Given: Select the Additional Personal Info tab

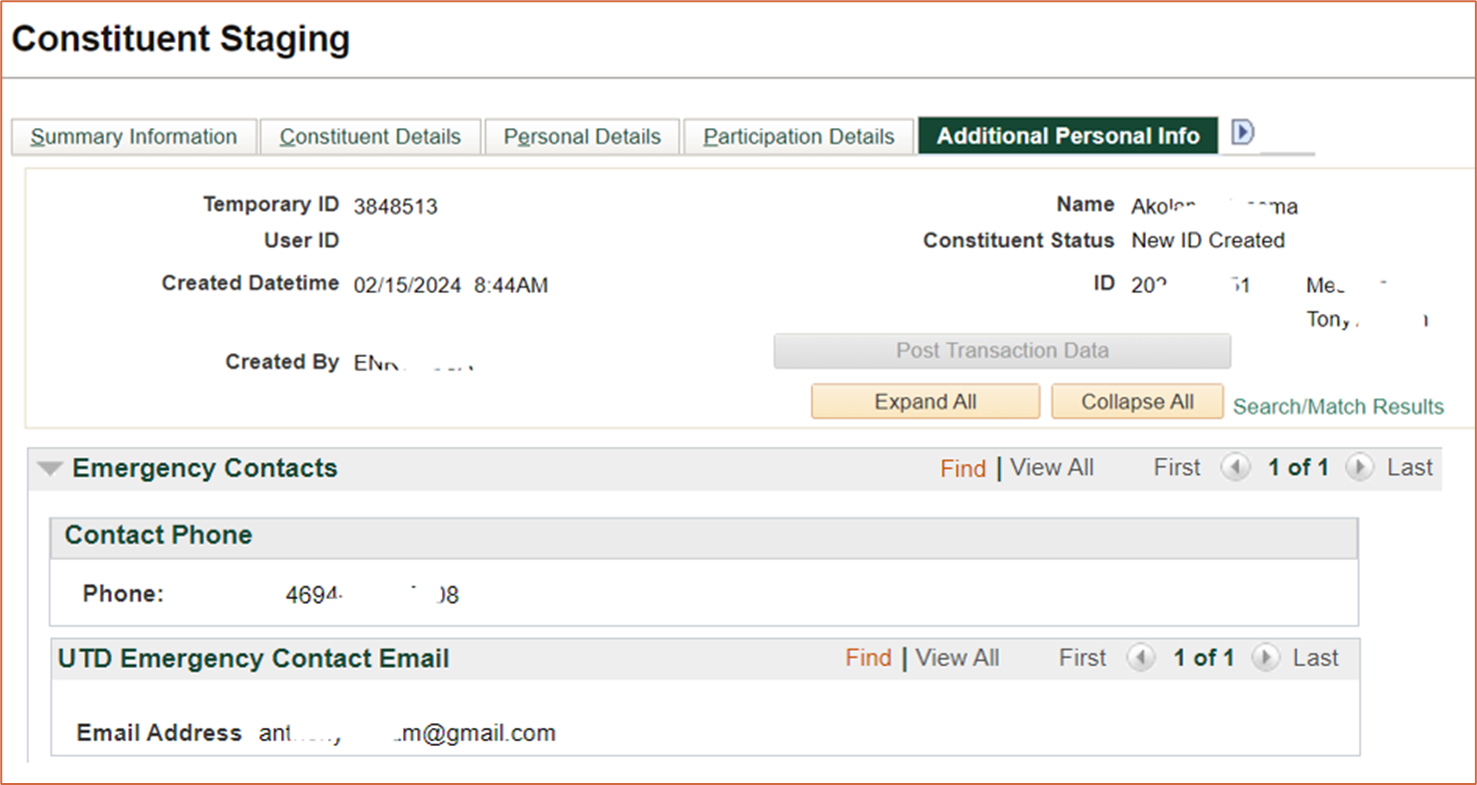Looking at the screenshot, I should pyautogui.click(x=1068, y=136).
